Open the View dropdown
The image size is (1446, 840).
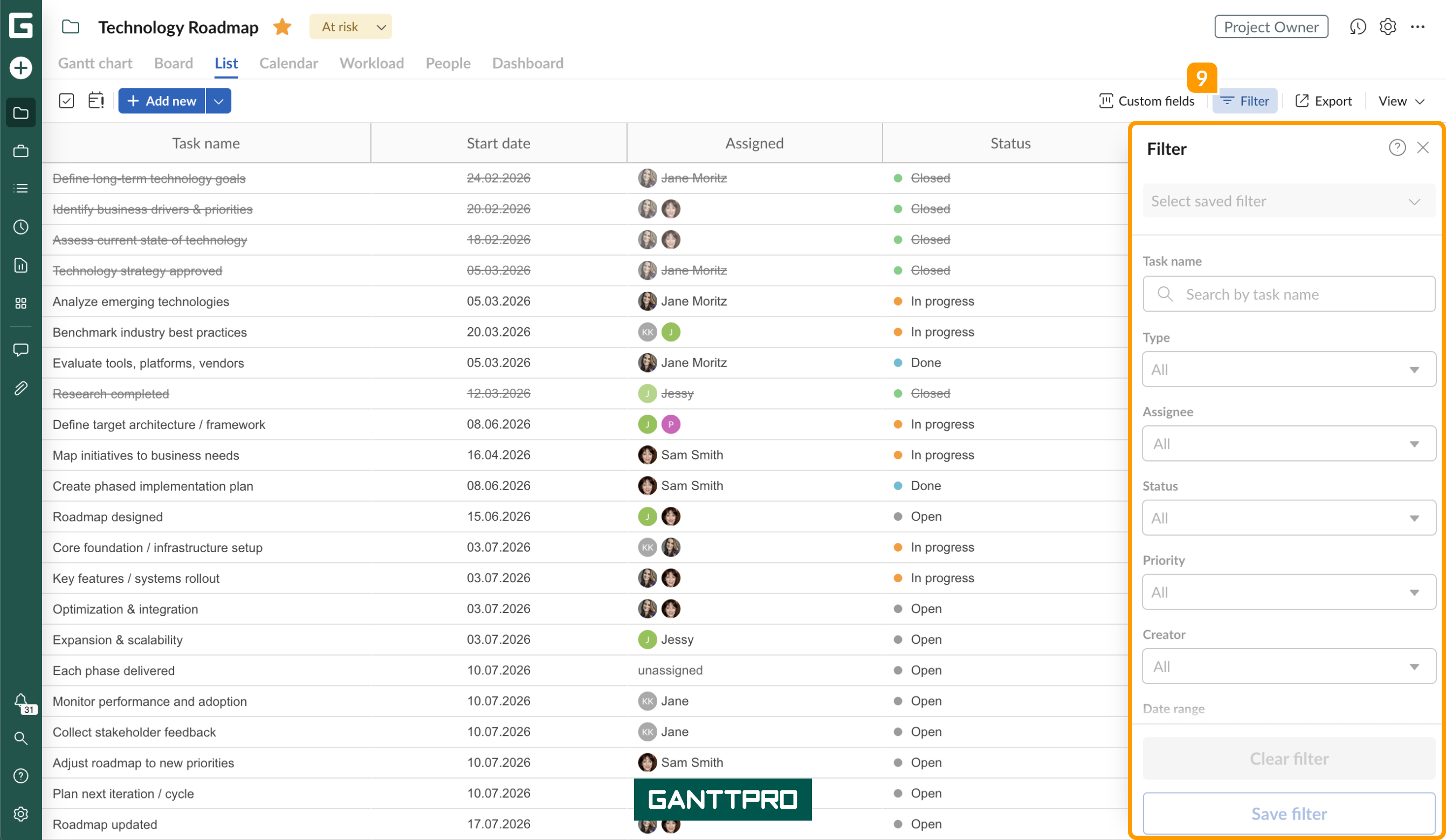(1401, 101)
